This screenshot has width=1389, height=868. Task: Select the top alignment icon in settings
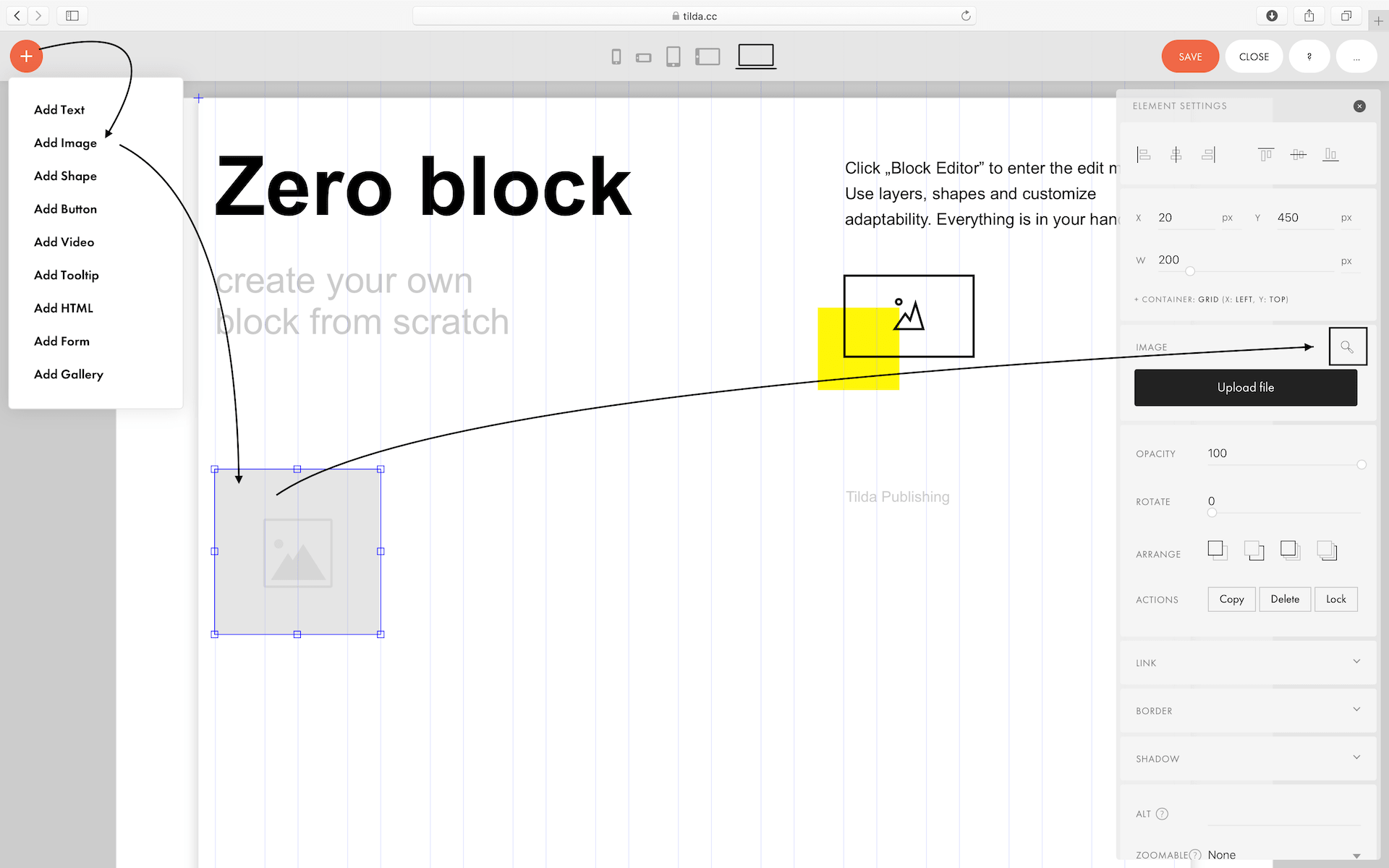point(1267,154)
